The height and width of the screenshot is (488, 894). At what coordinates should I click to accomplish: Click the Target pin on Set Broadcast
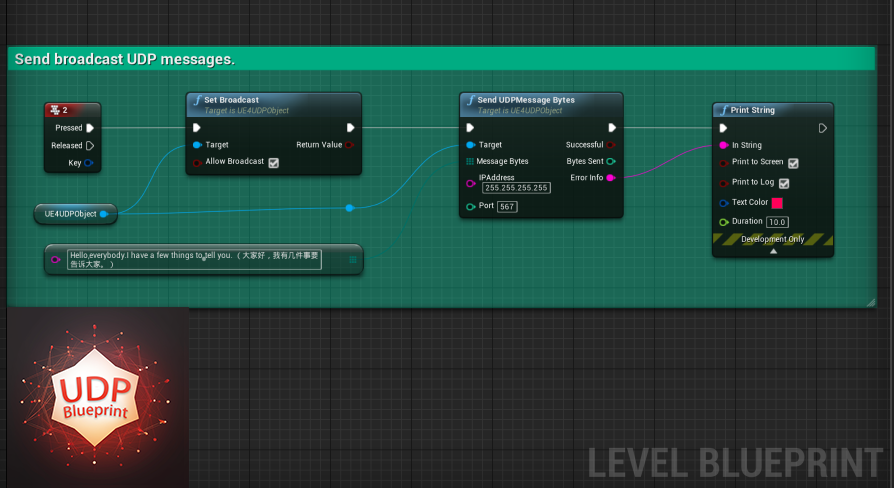(197, 145)
